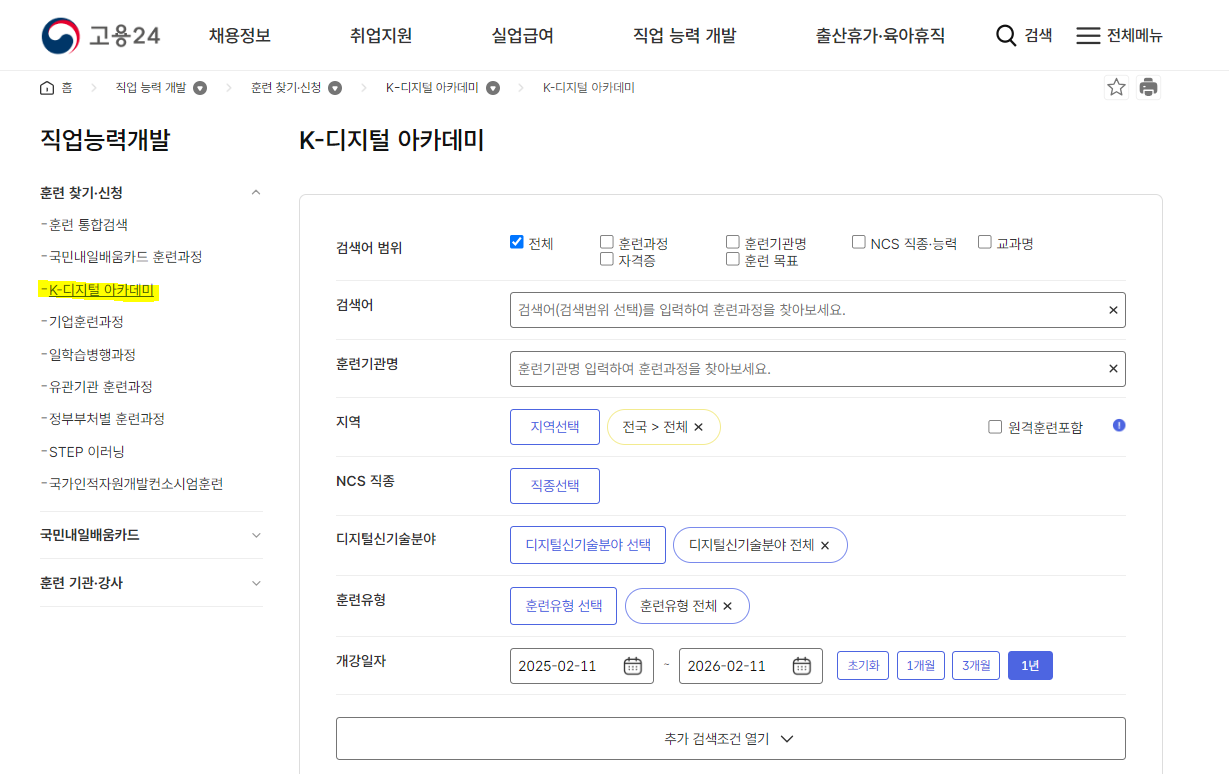1229x774 pixels.
Task: Set date range to 1개월
Action: tap(921, 666)
